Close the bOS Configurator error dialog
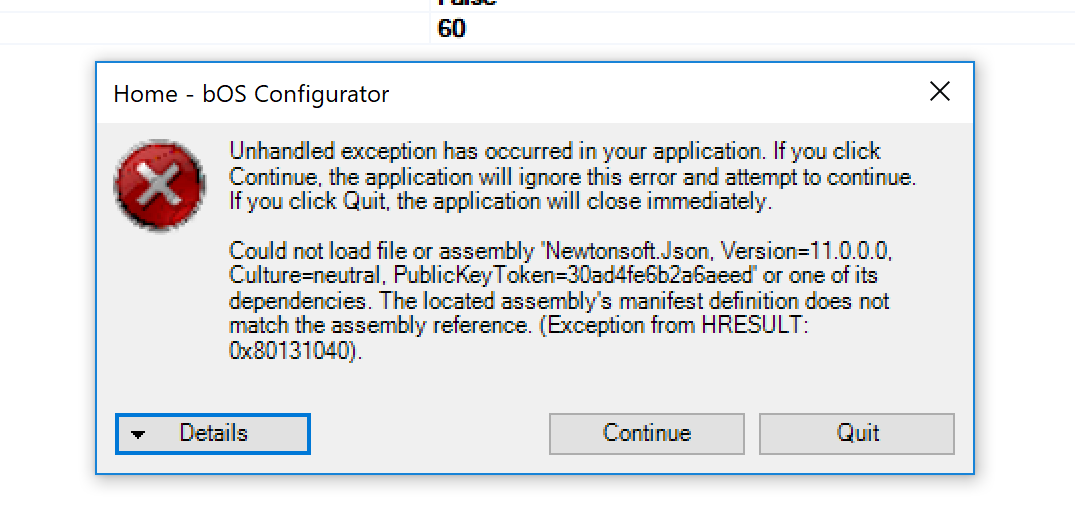Screen dimensions: 1075x519 939,92
